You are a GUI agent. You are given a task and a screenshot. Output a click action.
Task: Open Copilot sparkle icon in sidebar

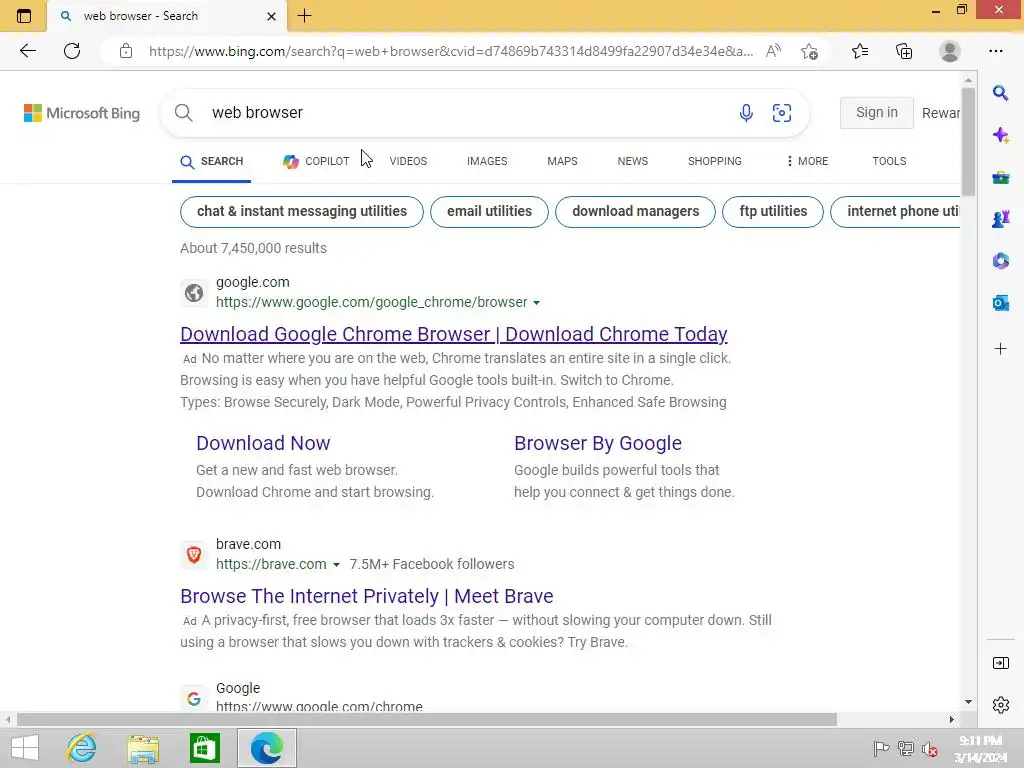tap(1000, 135)
